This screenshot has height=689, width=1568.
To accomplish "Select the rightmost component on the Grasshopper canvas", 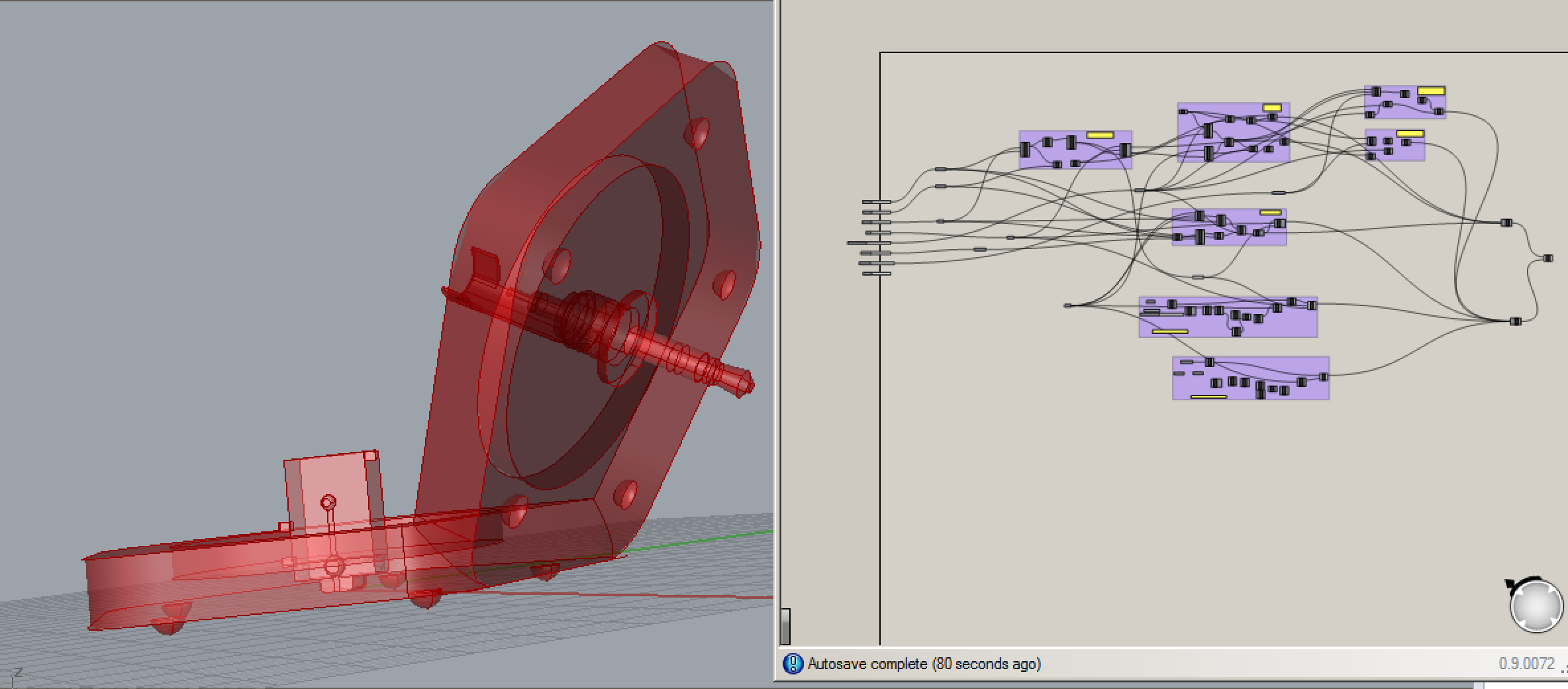I will [1547, 258].
